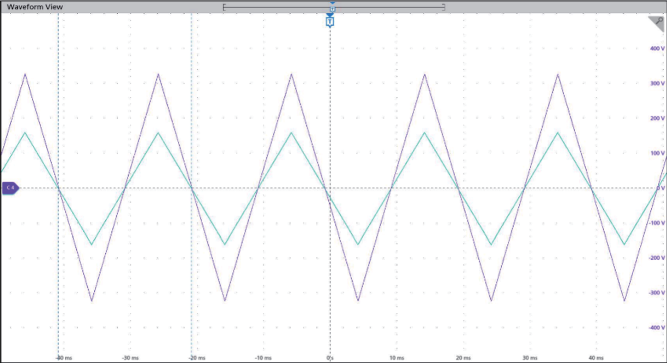
Task: Click the -30 ms time label
Action: pyautogui.click(x=130, y=358)
